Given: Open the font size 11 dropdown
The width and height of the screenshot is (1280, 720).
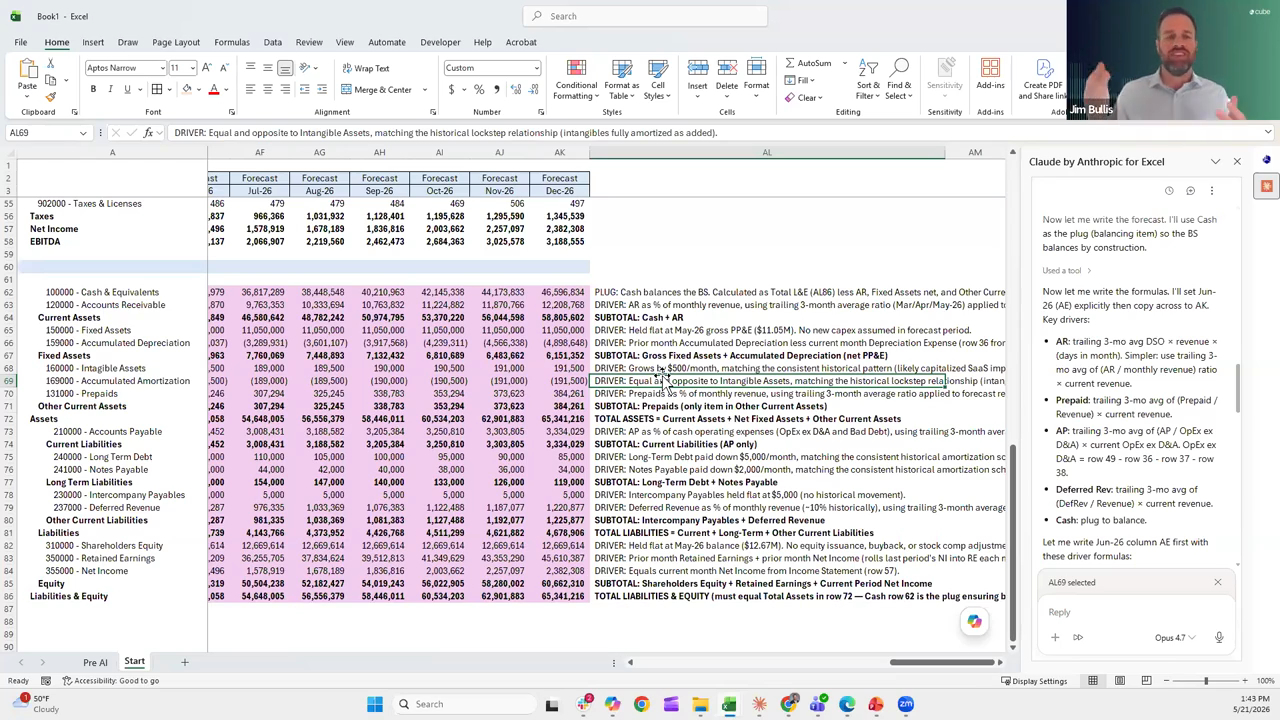Looking at the screenshot, I should pyautogui.click(x=192, y=68).
